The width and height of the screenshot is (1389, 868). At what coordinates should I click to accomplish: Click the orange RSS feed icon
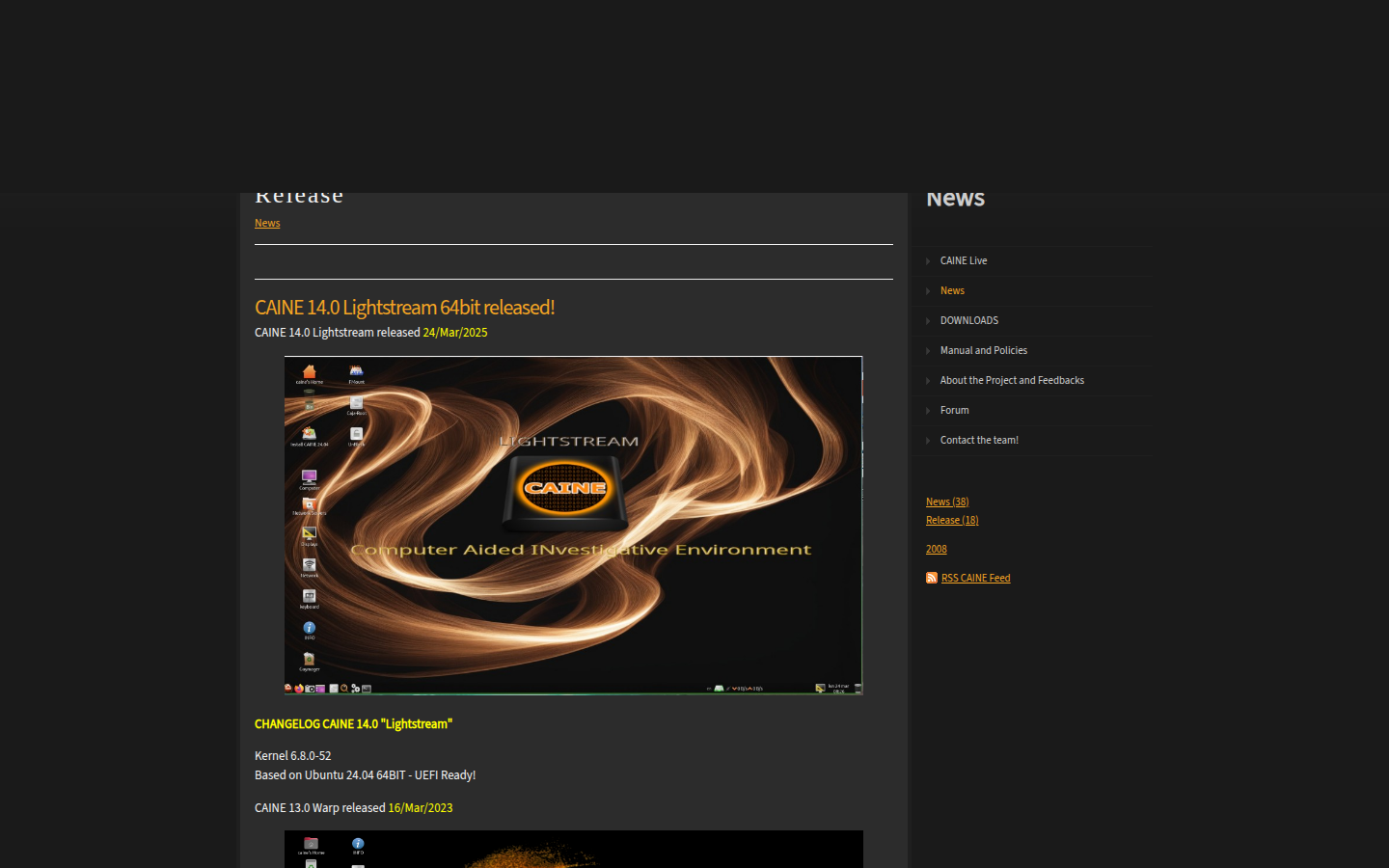(x=932, y=578)
